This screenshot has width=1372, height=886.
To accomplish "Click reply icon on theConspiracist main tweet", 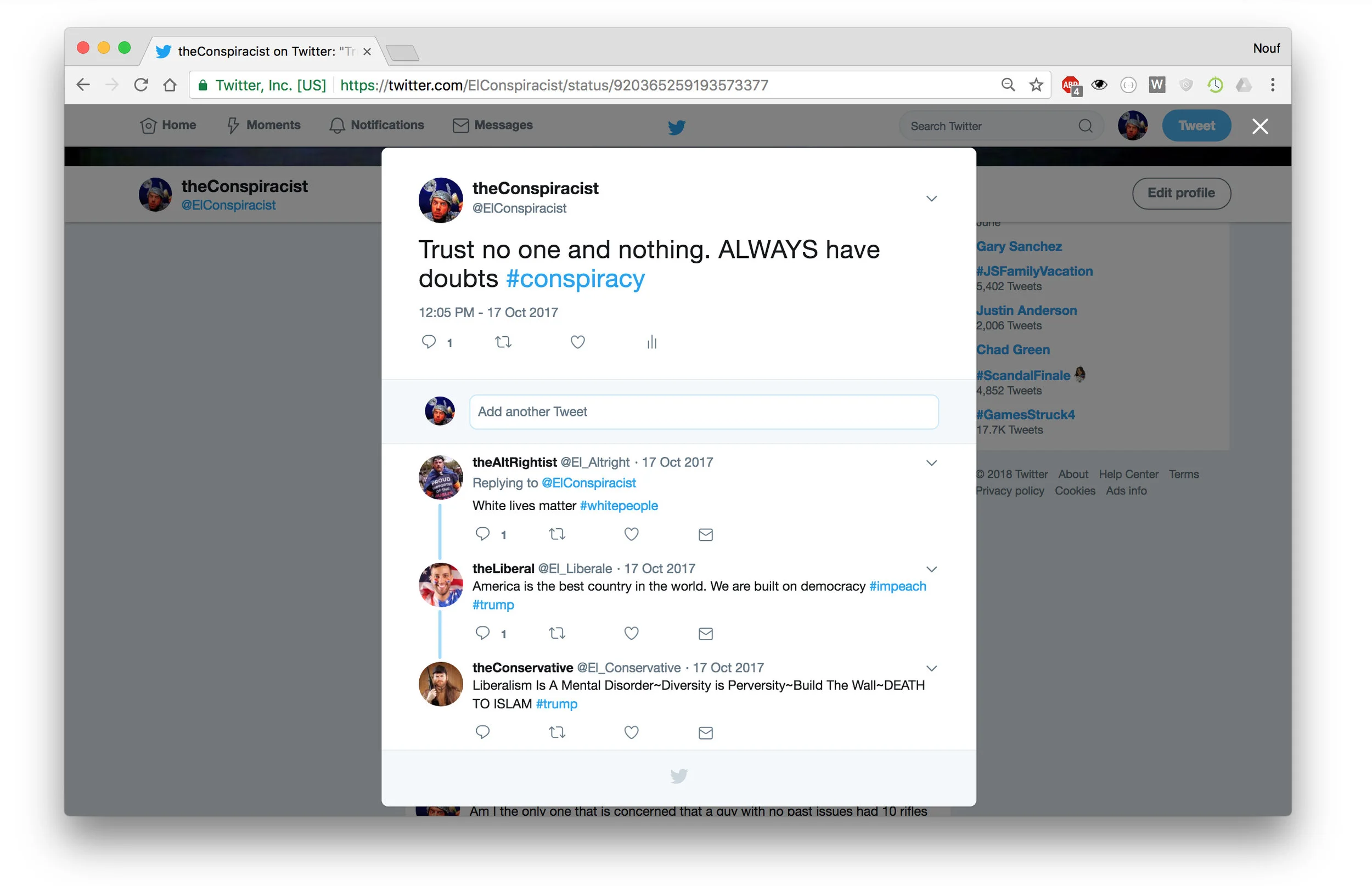I will 429,342.
